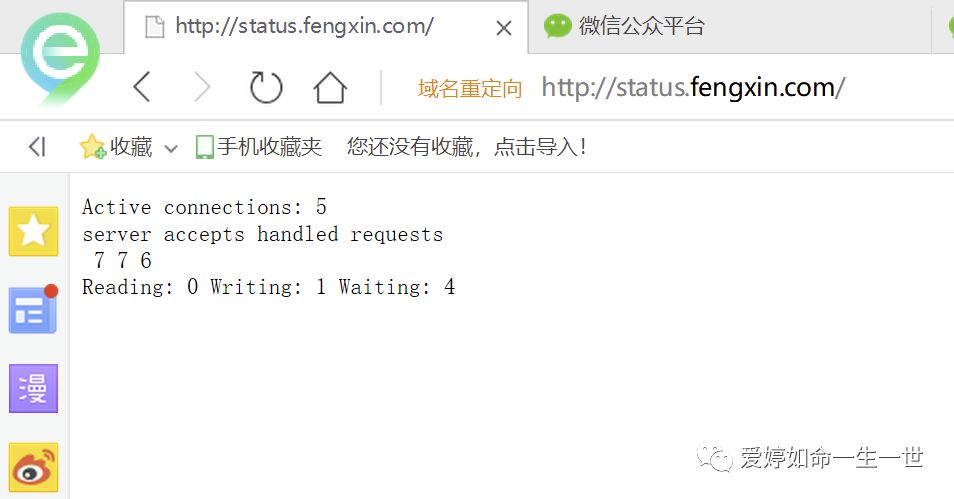Switch to the 微信公众平台 tab
This screenshot has width=954, height=499.
tap(640, 27)
